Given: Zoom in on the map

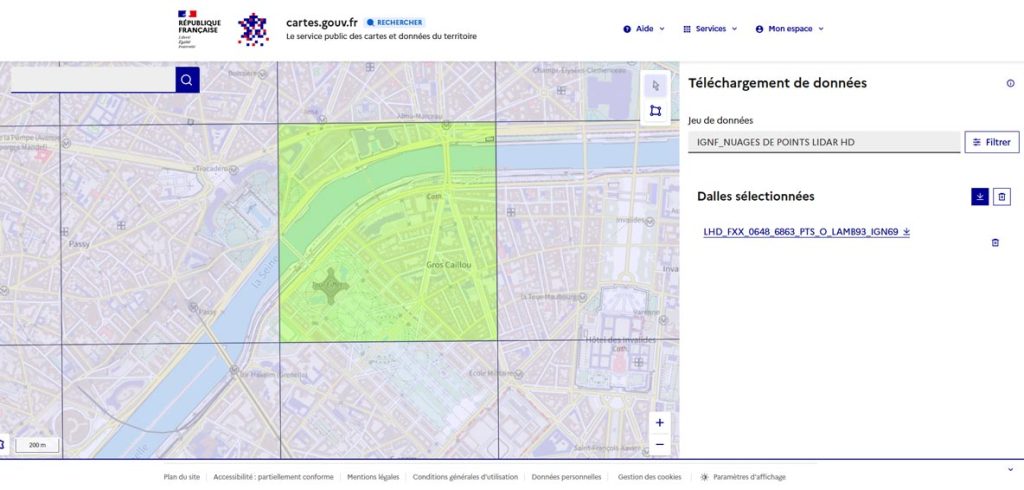Looking at the screenshot, I should tap(660, 423).
